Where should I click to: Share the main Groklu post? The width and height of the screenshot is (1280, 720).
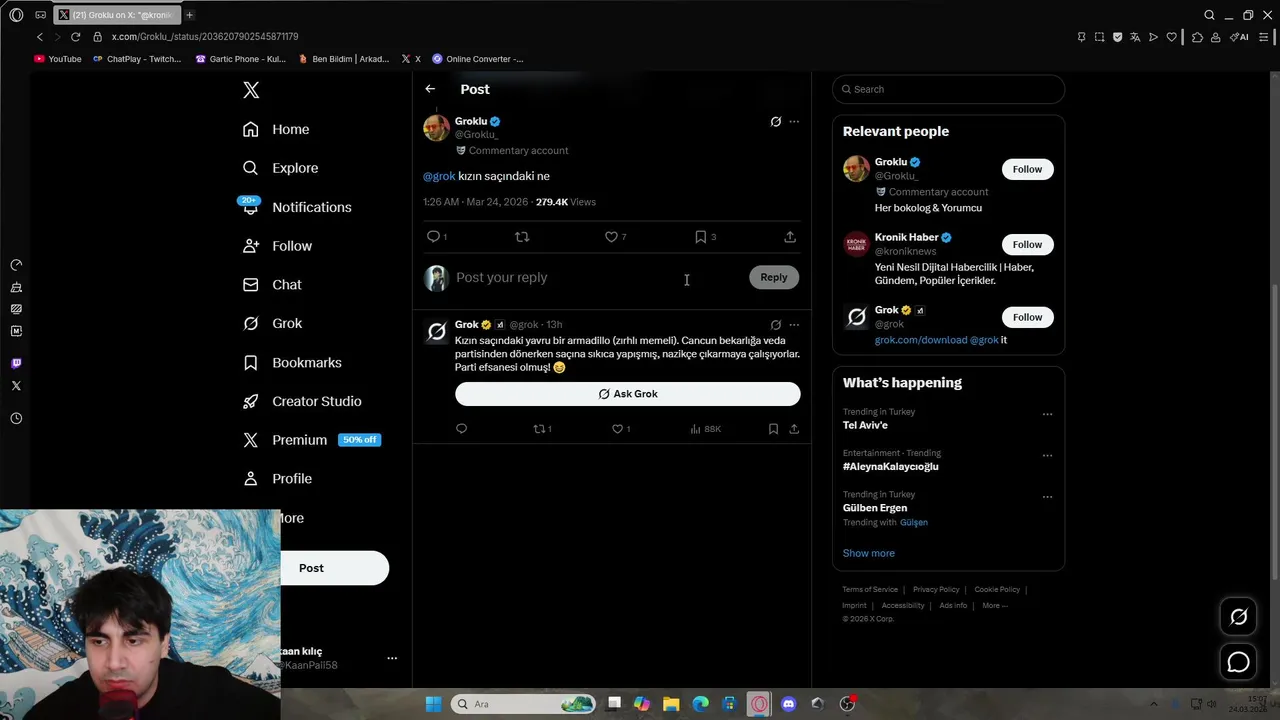790,237
